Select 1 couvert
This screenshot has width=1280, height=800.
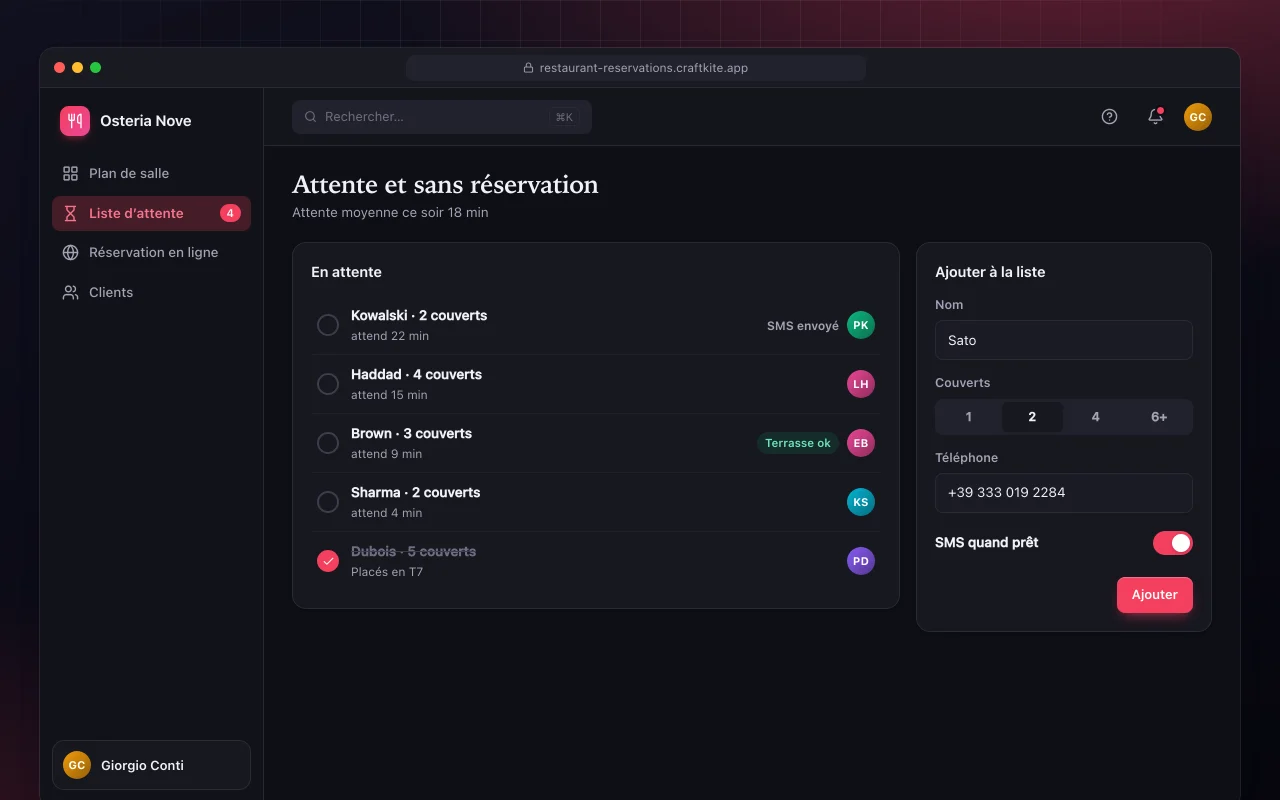click(969, 417)
